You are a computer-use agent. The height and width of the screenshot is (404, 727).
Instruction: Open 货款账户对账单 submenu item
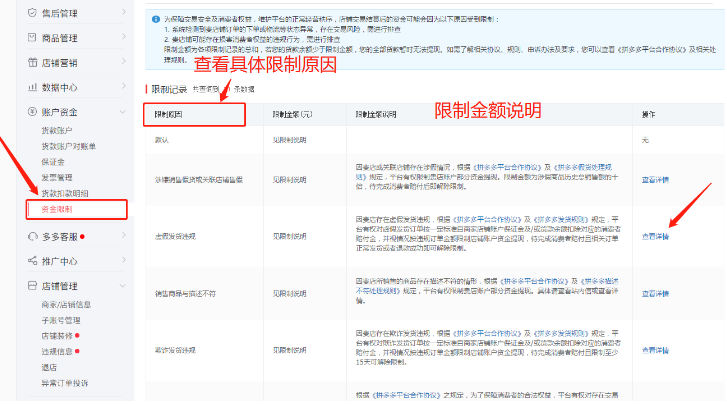click(69, 147)
